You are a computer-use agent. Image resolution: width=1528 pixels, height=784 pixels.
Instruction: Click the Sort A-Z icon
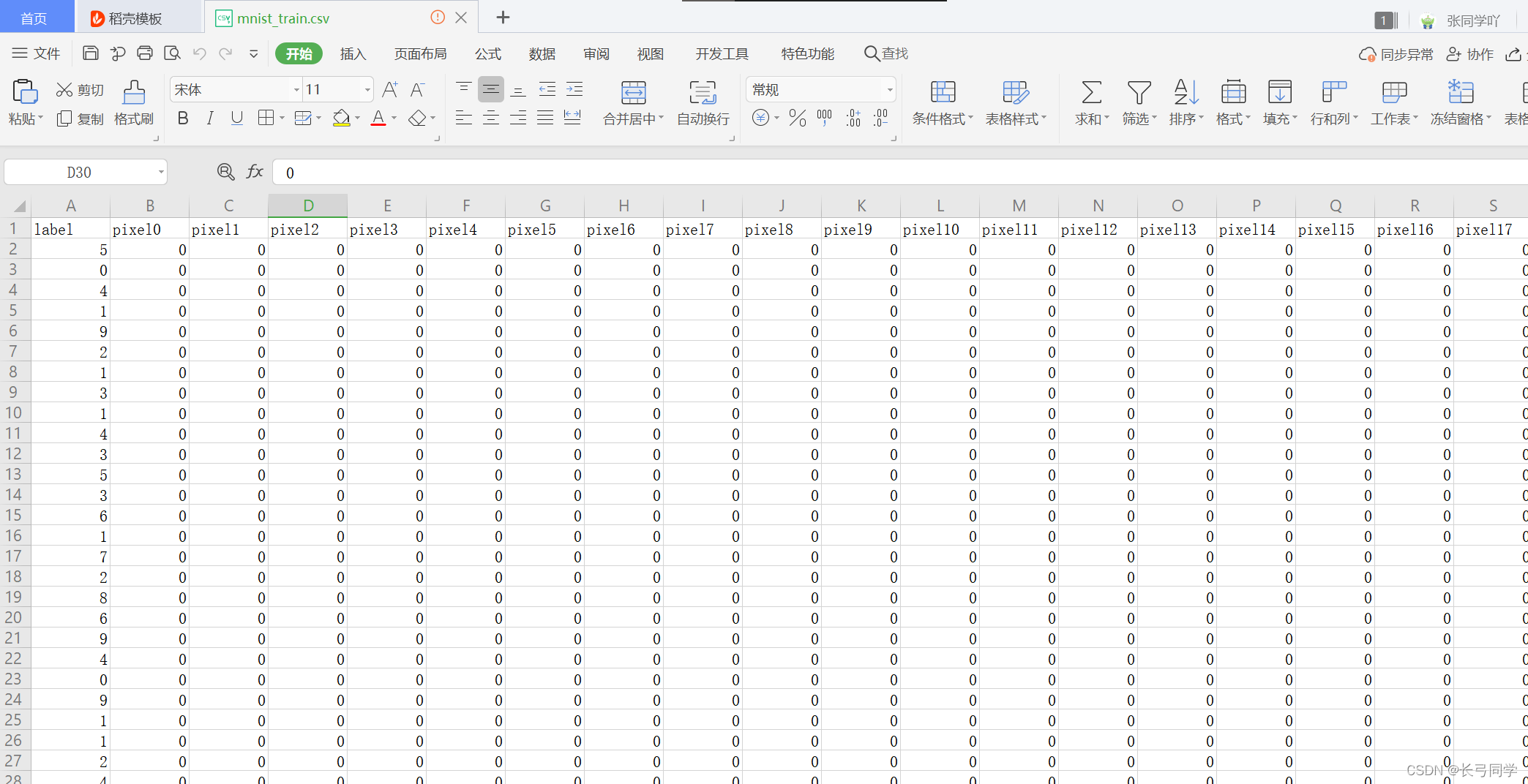1186,92
